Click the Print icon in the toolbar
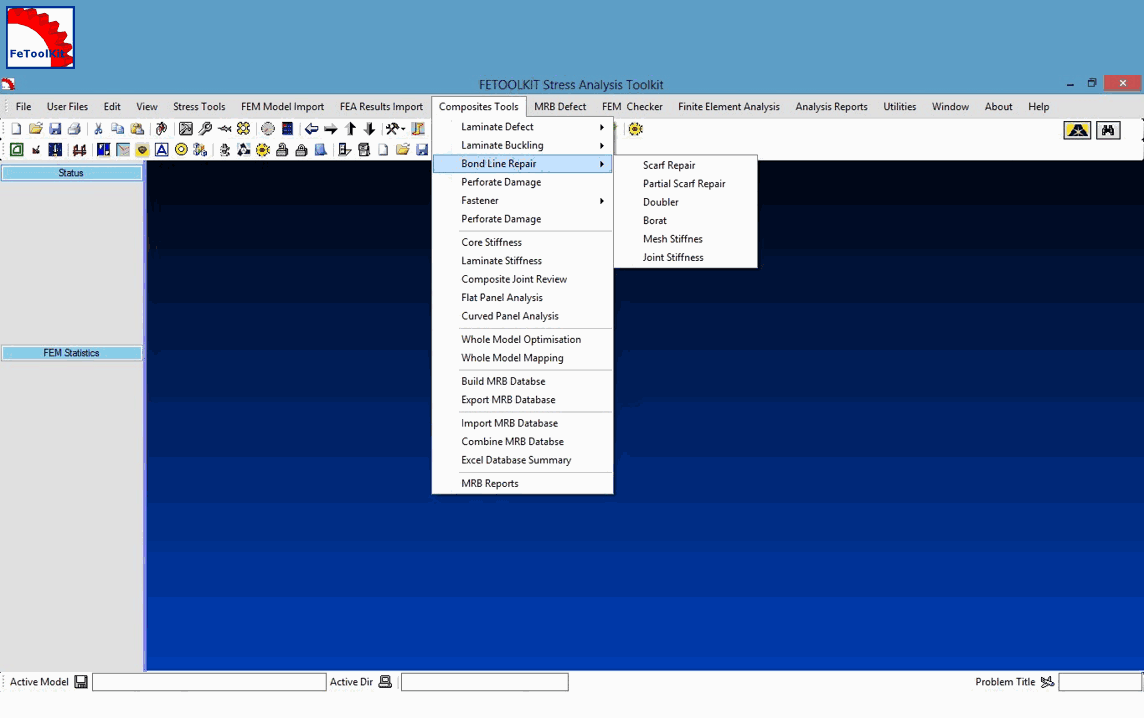1144x718 pixels. (74, 129)
